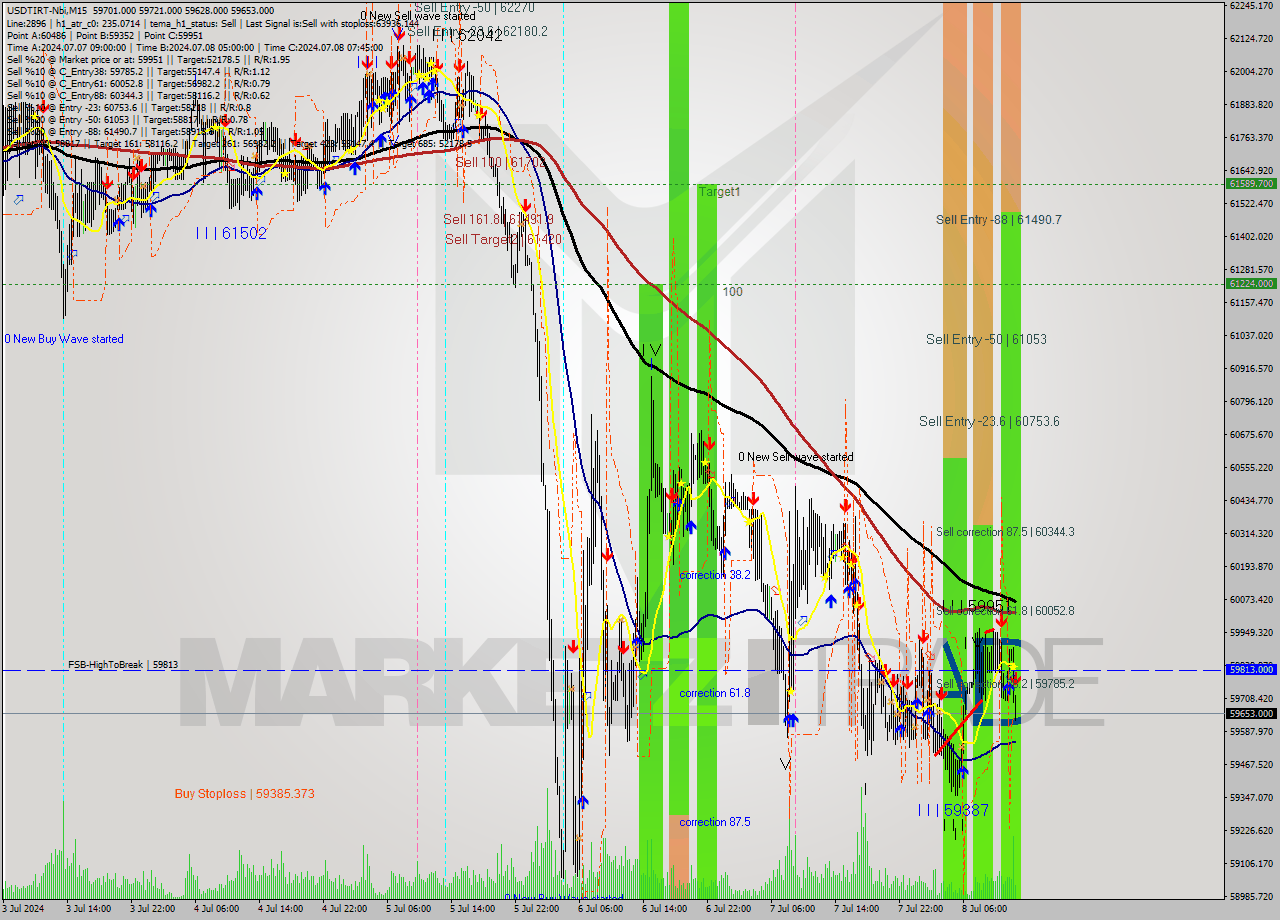Screen dimensions: 1280x920
Task: Click the 62245.070 price axis value
Action: [1251, 6]
